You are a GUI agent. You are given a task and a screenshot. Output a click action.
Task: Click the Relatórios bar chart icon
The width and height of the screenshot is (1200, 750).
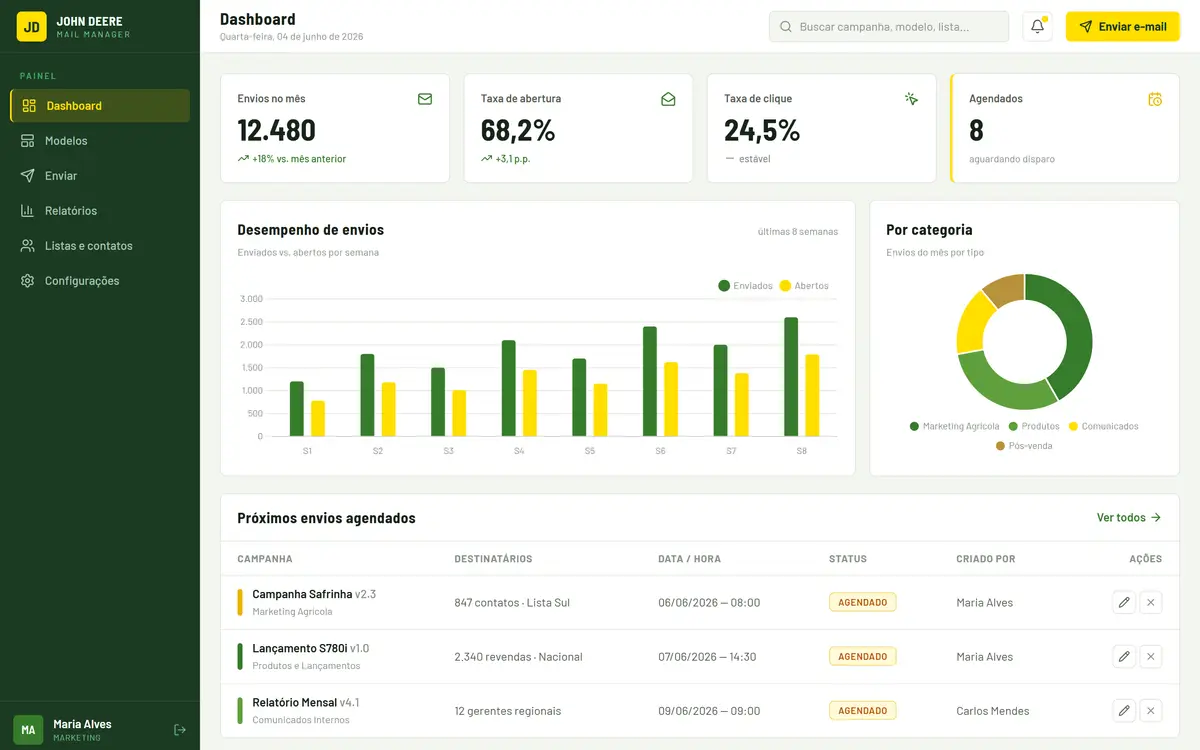[x=27, y=211]
